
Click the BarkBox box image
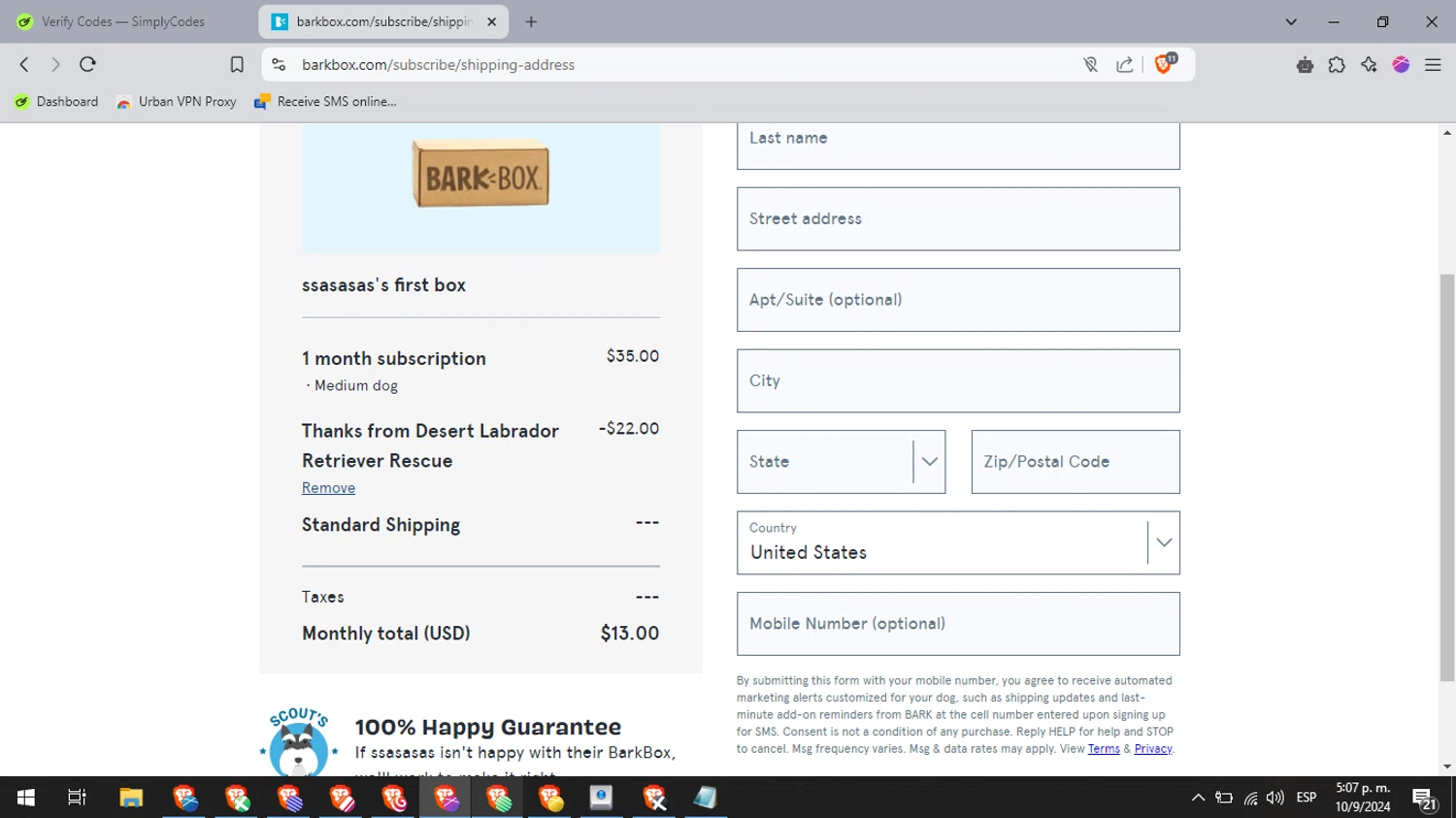point(480,175)
